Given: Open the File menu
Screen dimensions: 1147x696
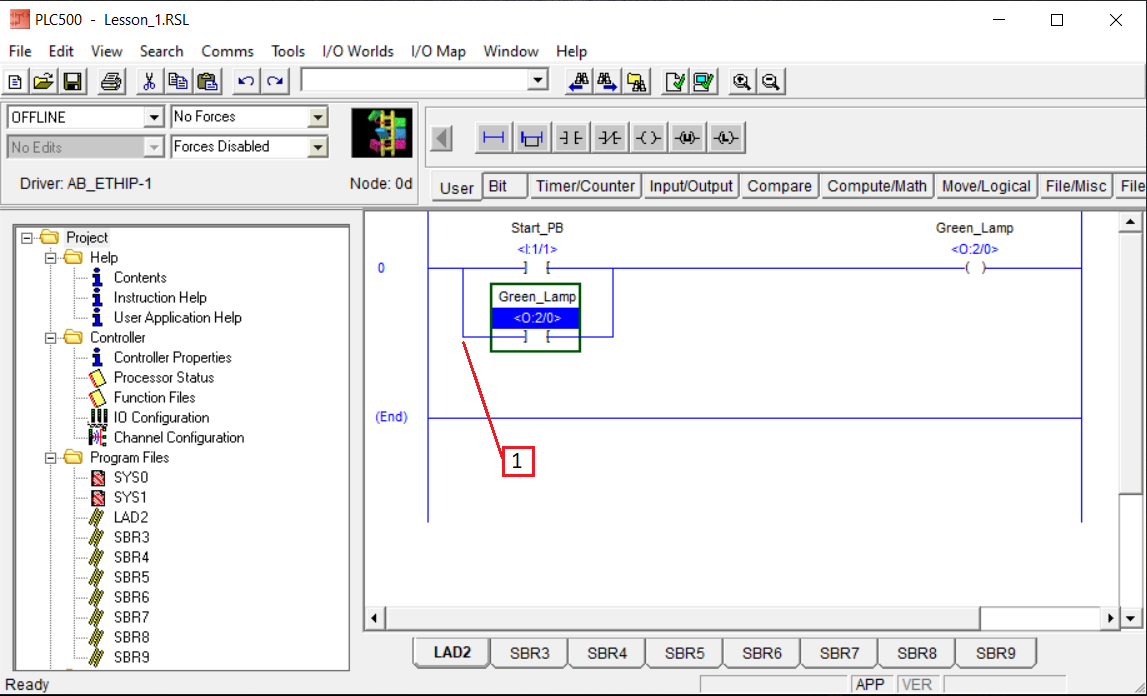Looking at the screenshot, I should coord(20,51).
